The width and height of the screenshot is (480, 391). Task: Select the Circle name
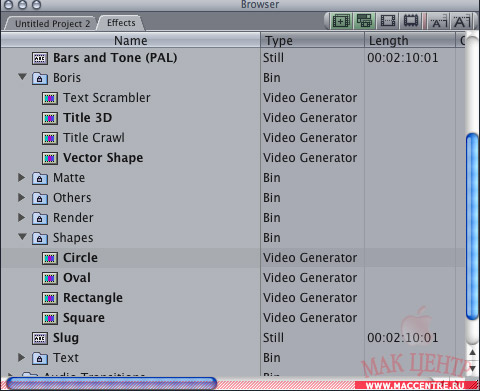click(80, 258)
